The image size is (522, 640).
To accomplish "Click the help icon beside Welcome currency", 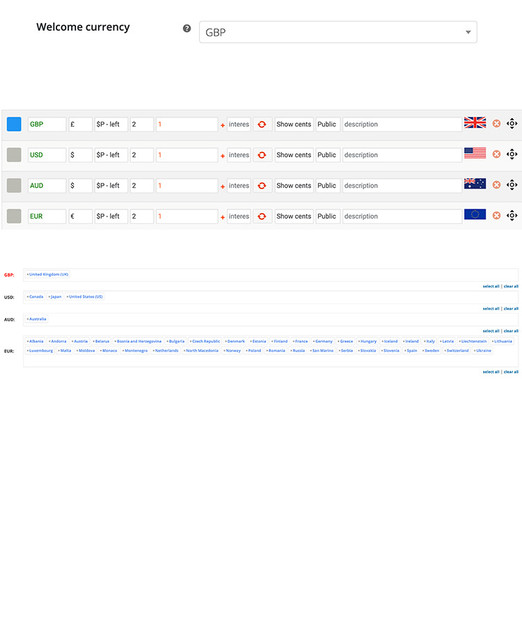I will [187, 28].
